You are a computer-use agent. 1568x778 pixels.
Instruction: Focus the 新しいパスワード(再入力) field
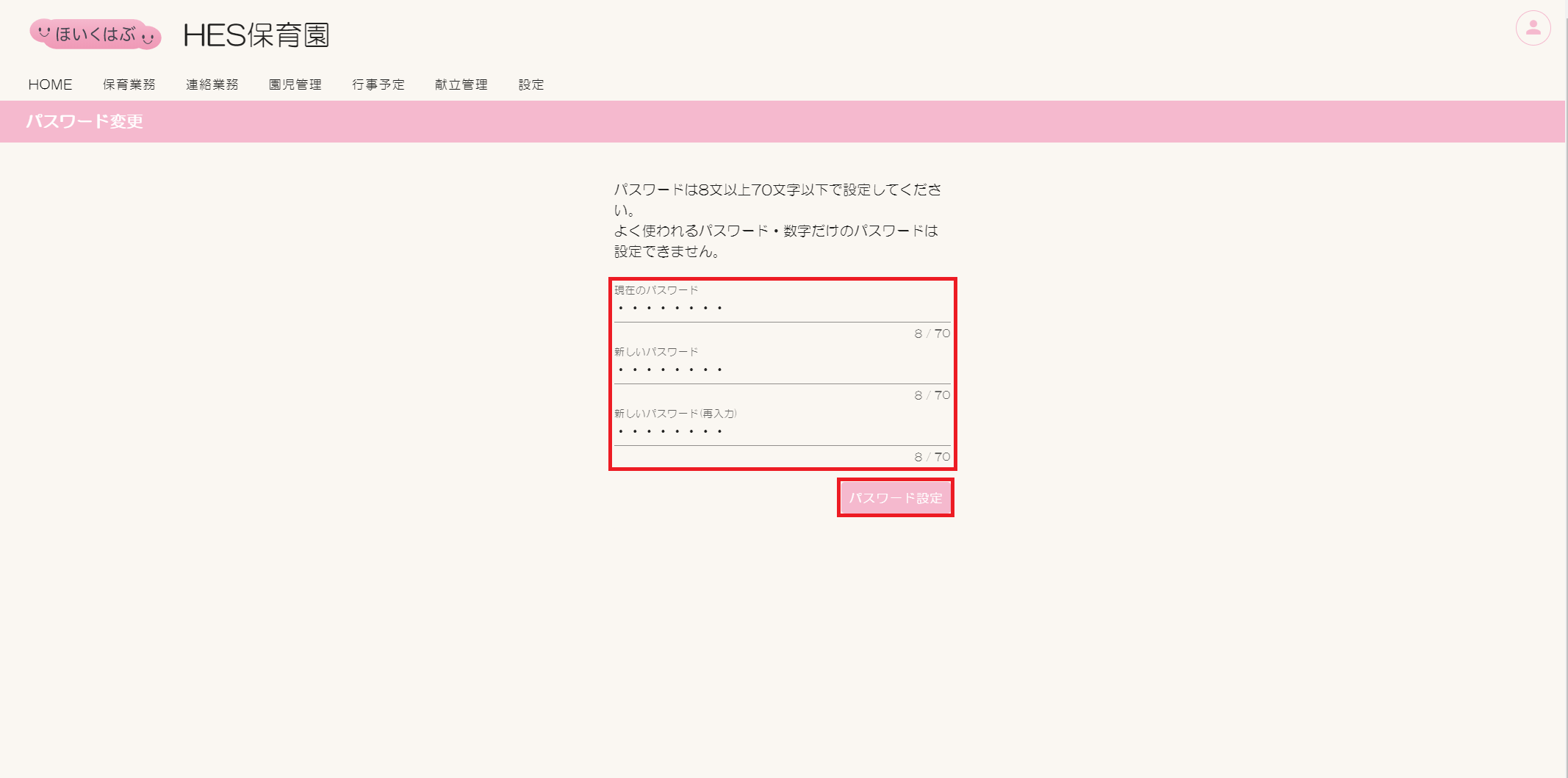point(782,431)
